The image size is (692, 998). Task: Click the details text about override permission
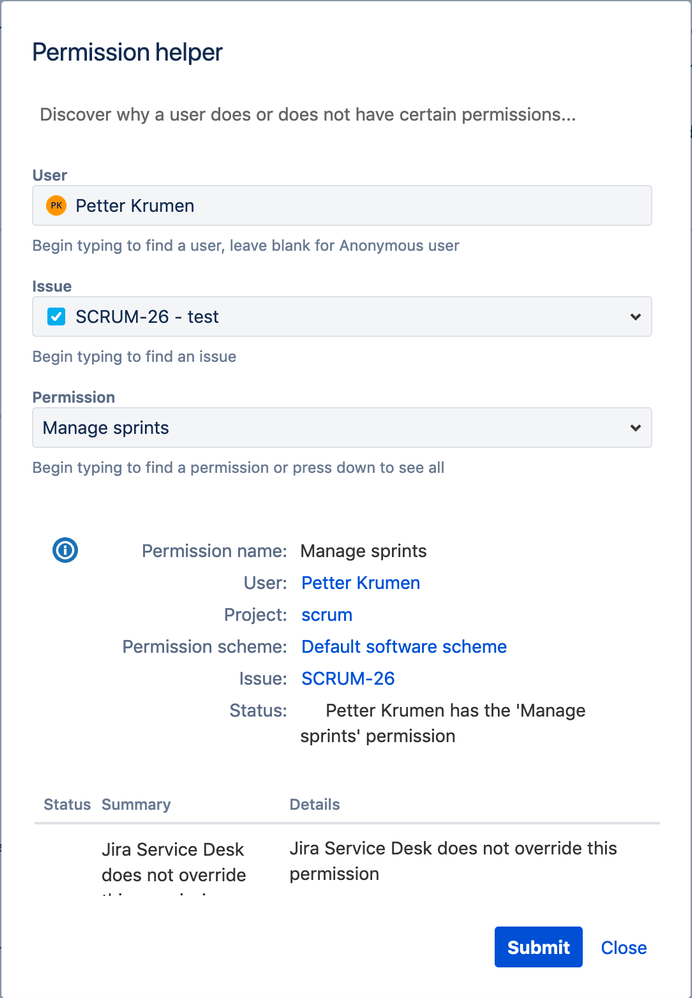(453, 861)
